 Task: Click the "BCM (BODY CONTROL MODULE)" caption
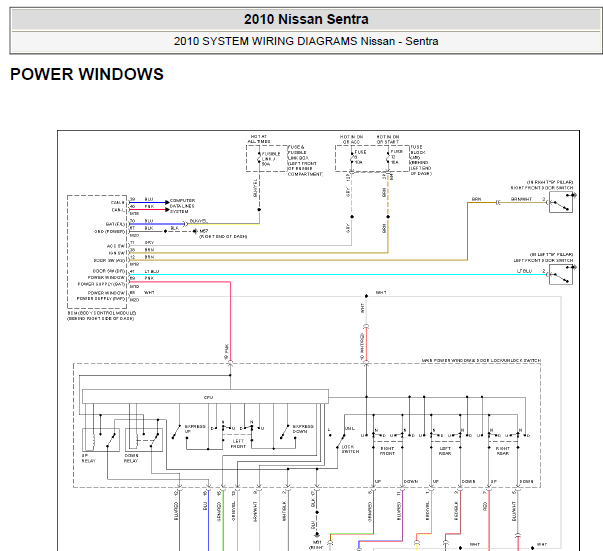coord(102,313)
